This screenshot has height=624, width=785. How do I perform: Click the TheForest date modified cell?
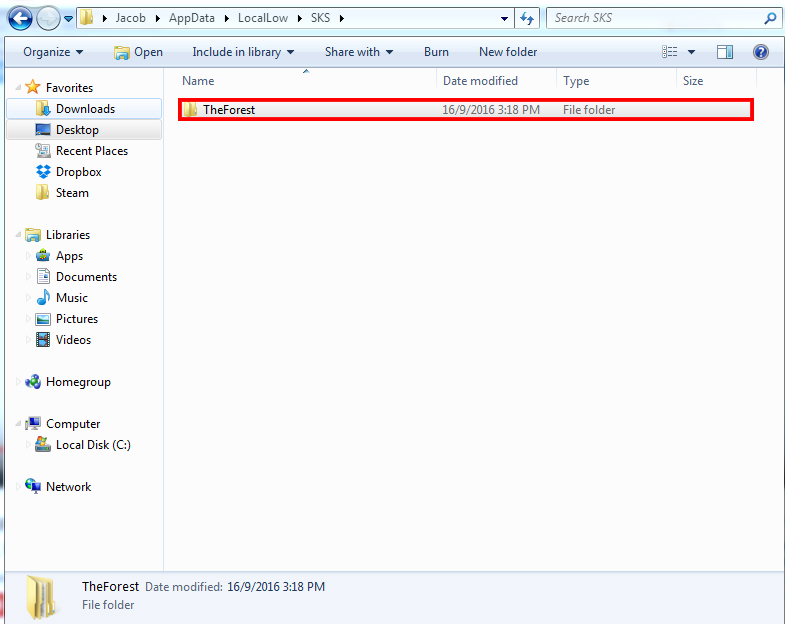pyautogui.click(x=491, y=110)
